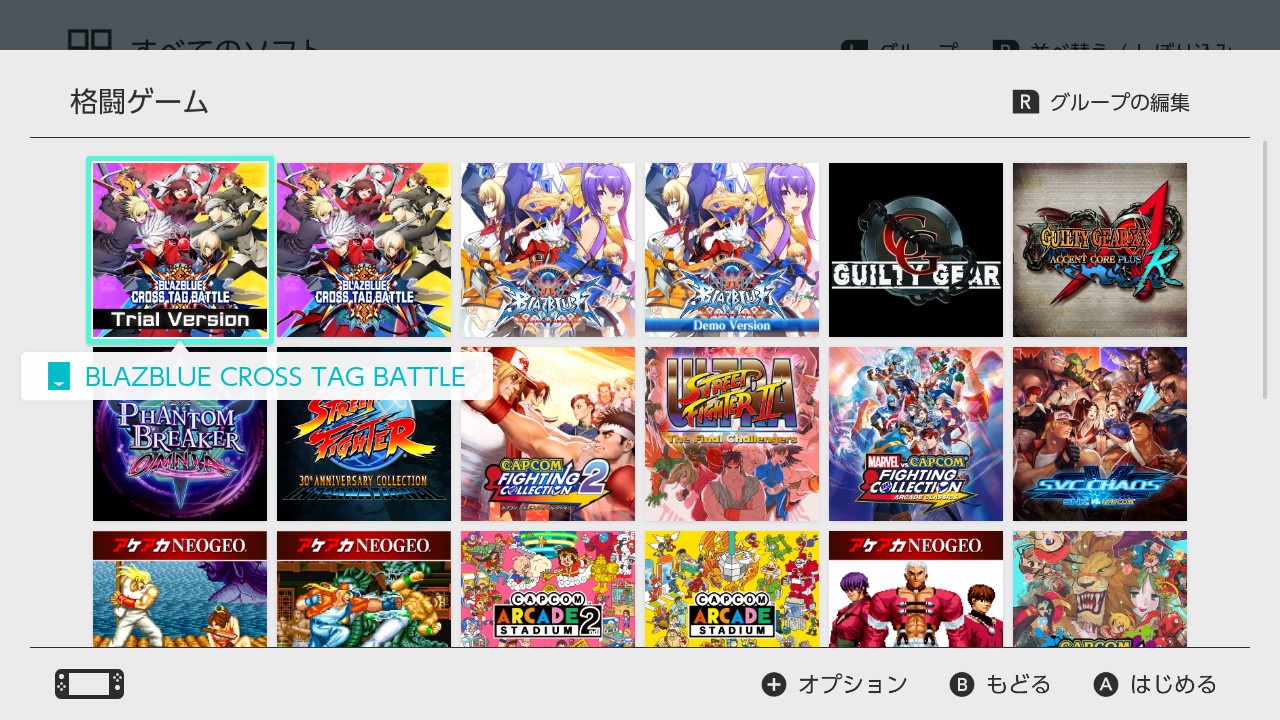
Task: Open BlazBlue Cross Tag Battle Trial Version tile
Action: (x=180, y=250)
